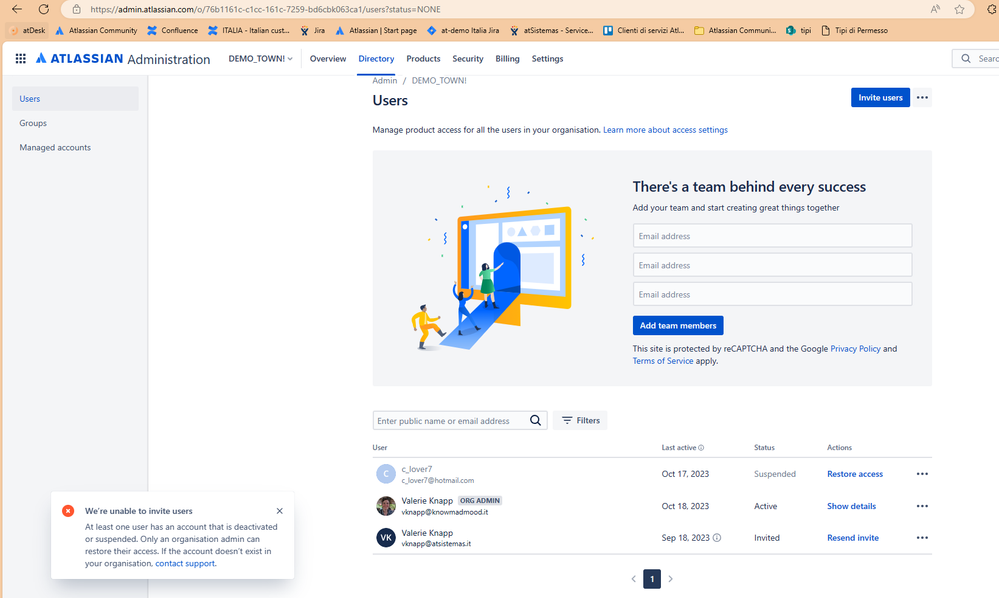Open the Products tab
Image resolution: width=999 pixels, height=598 pixels.
click(423, 59)
